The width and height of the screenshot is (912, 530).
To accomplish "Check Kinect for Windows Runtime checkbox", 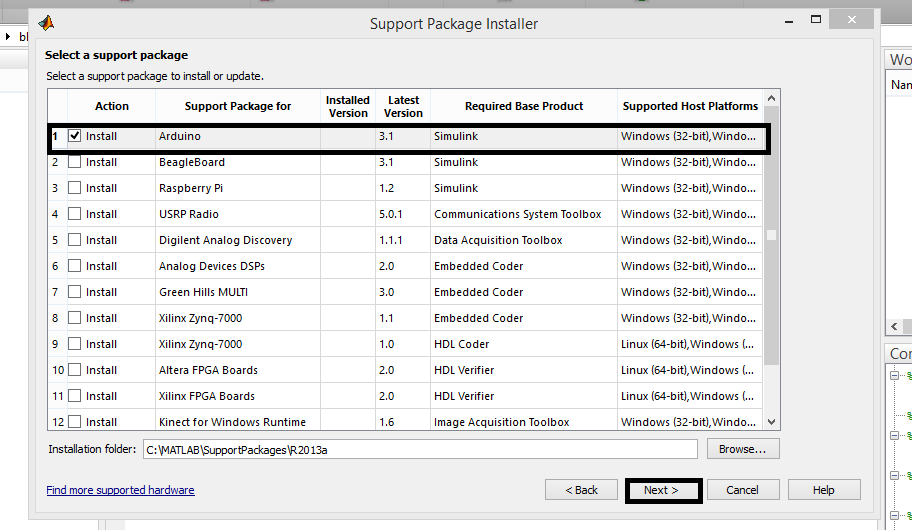I will click(74, 421).
